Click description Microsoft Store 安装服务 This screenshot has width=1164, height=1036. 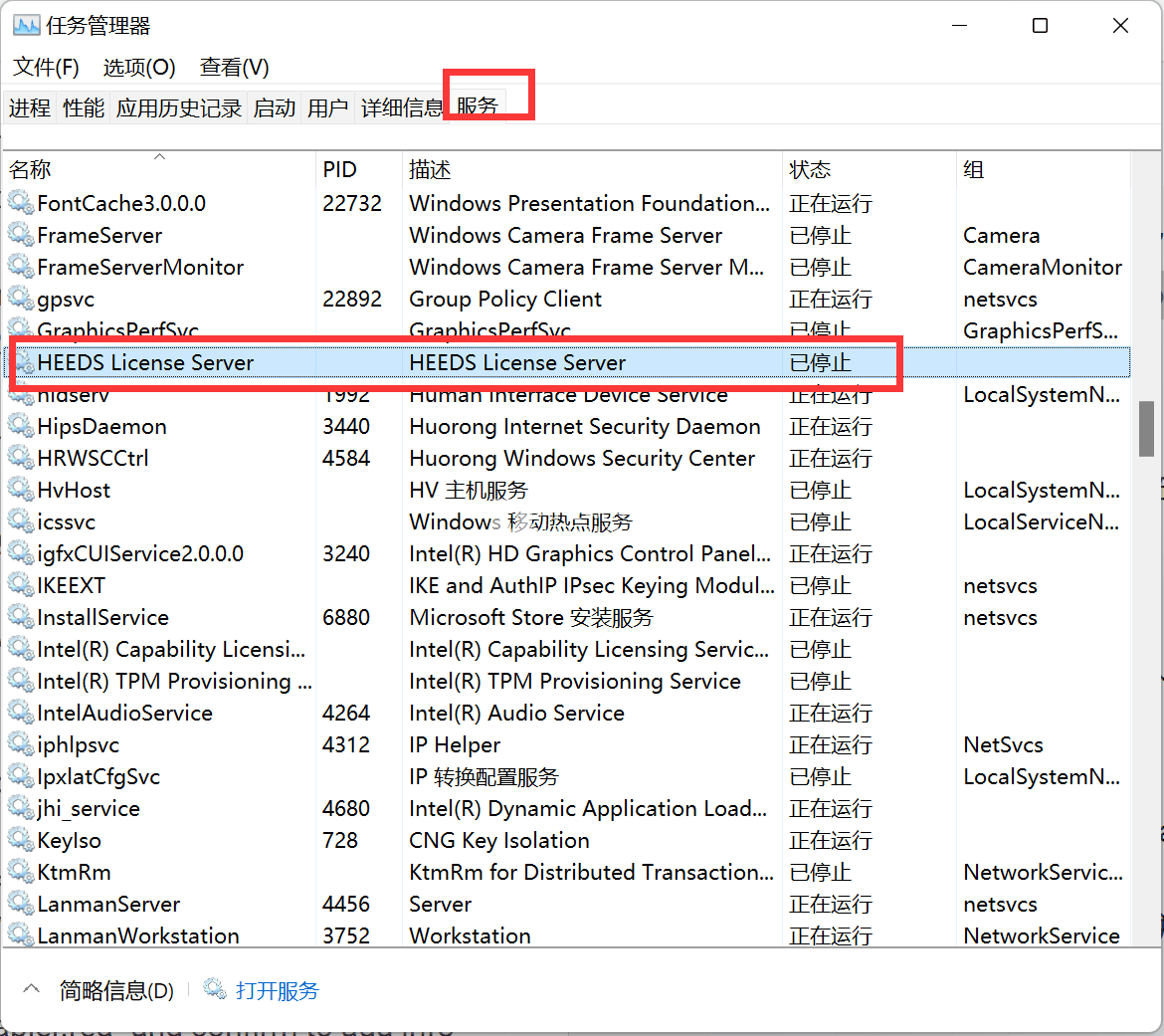(531, 617)
